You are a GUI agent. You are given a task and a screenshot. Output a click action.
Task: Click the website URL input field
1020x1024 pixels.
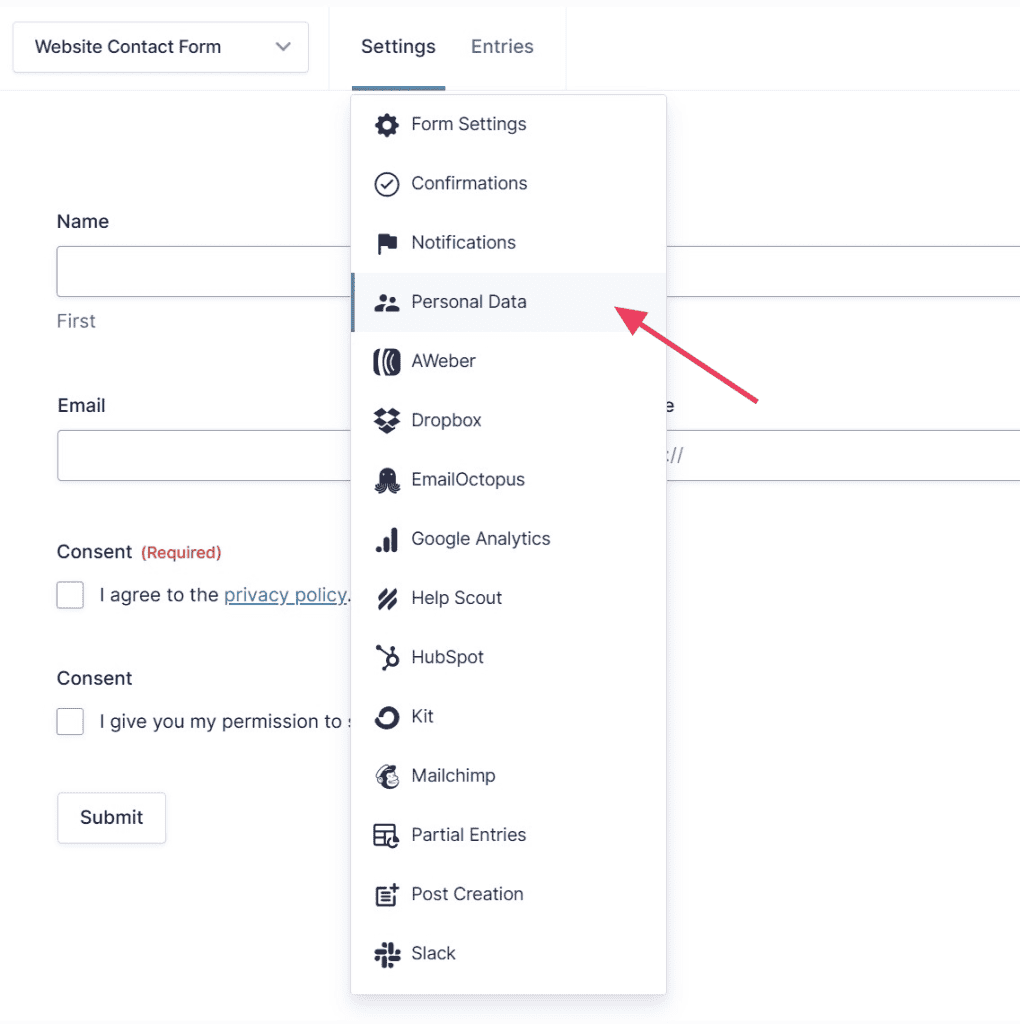coord(843,456)
